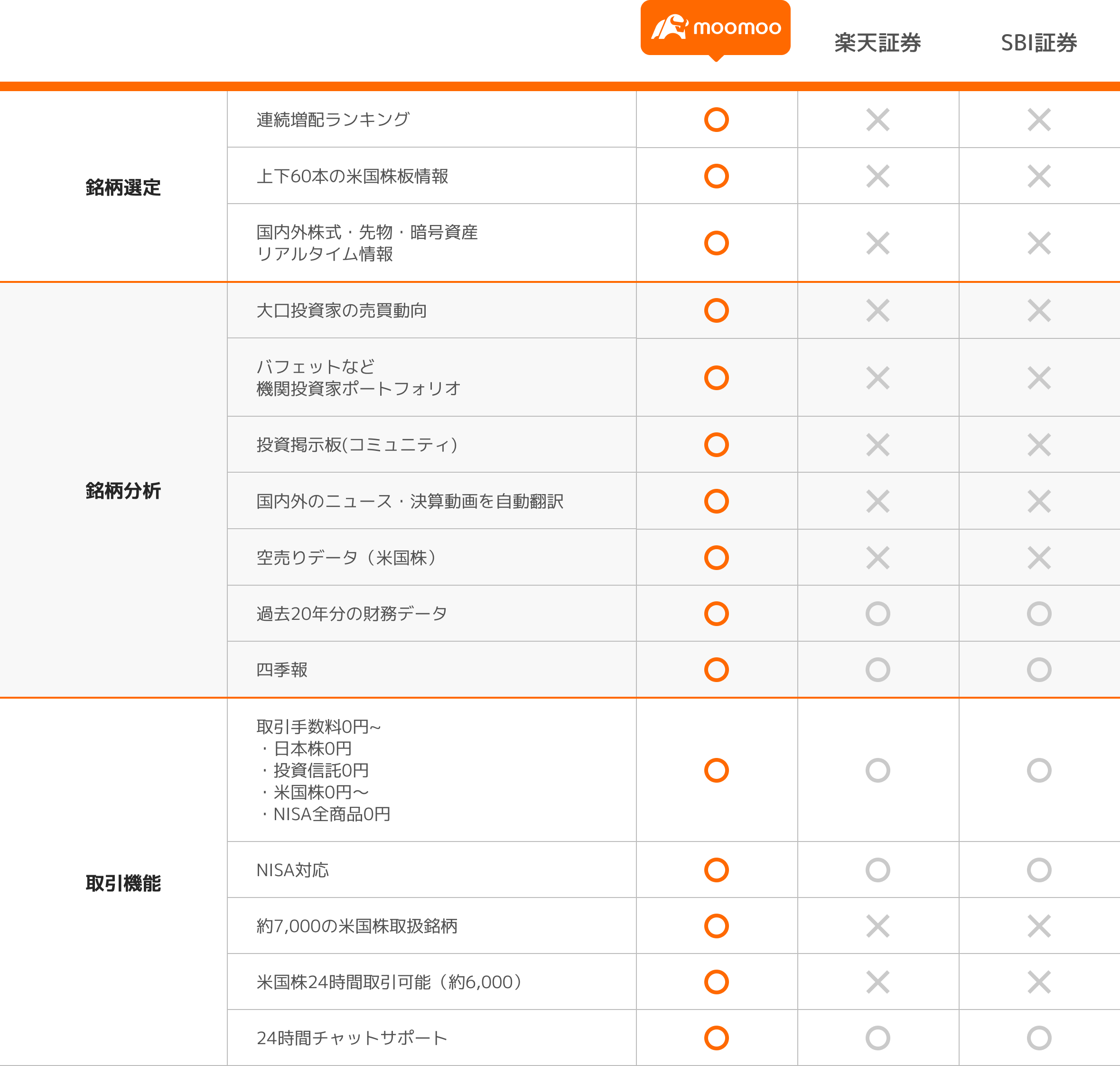1120x1066 pixels.
Task: Click the SBI証券 circle for 過去20年分の財務データ
Action: pos(1039,614)
